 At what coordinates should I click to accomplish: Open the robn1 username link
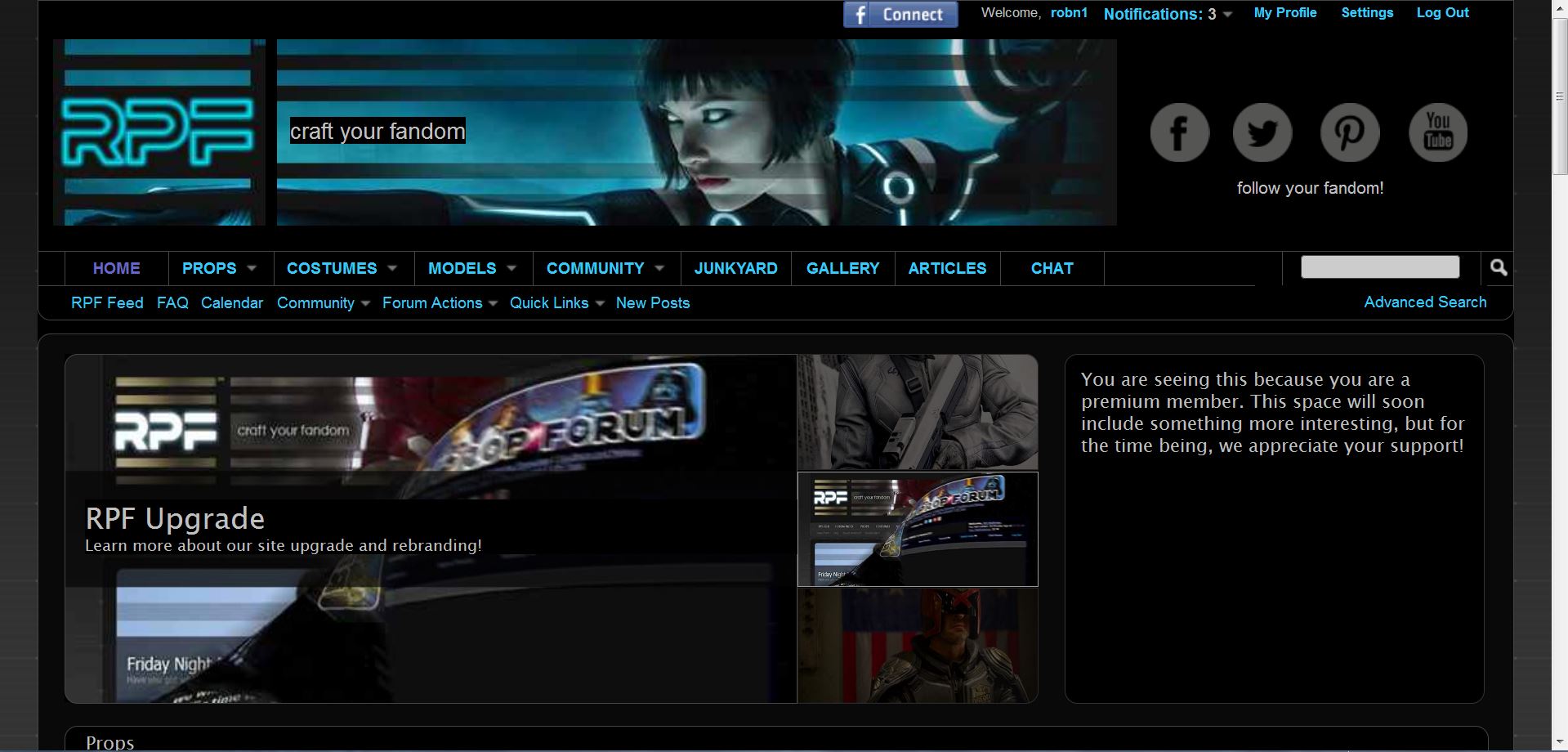1069,13
